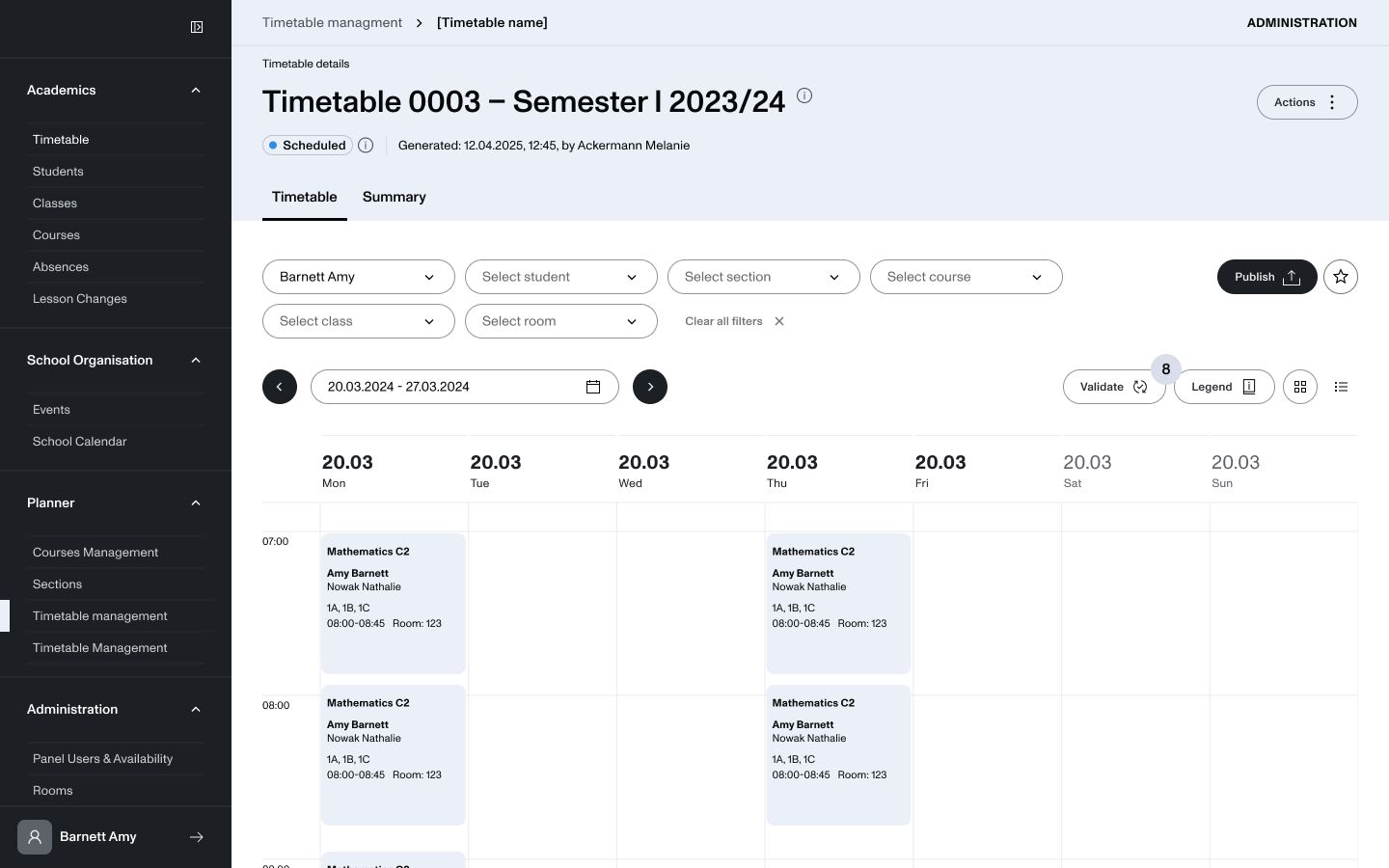Click the validation count badge showing 8
Screen dimensions: 1389x868
(1166, 369)
